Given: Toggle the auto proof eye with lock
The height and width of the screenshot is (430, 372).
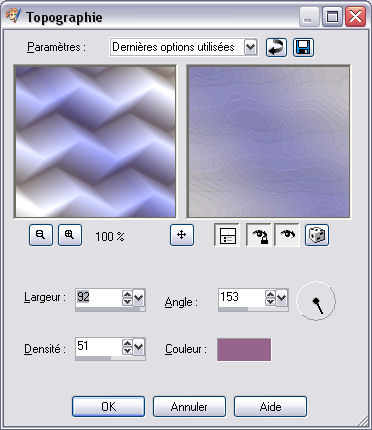Looking at the screenshot, I should (259, 235).
